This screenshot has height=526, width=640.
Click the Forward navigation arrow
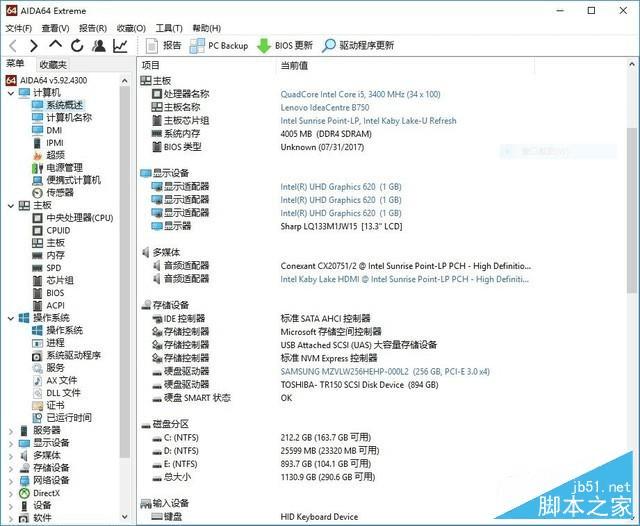[x=34, y=45]
